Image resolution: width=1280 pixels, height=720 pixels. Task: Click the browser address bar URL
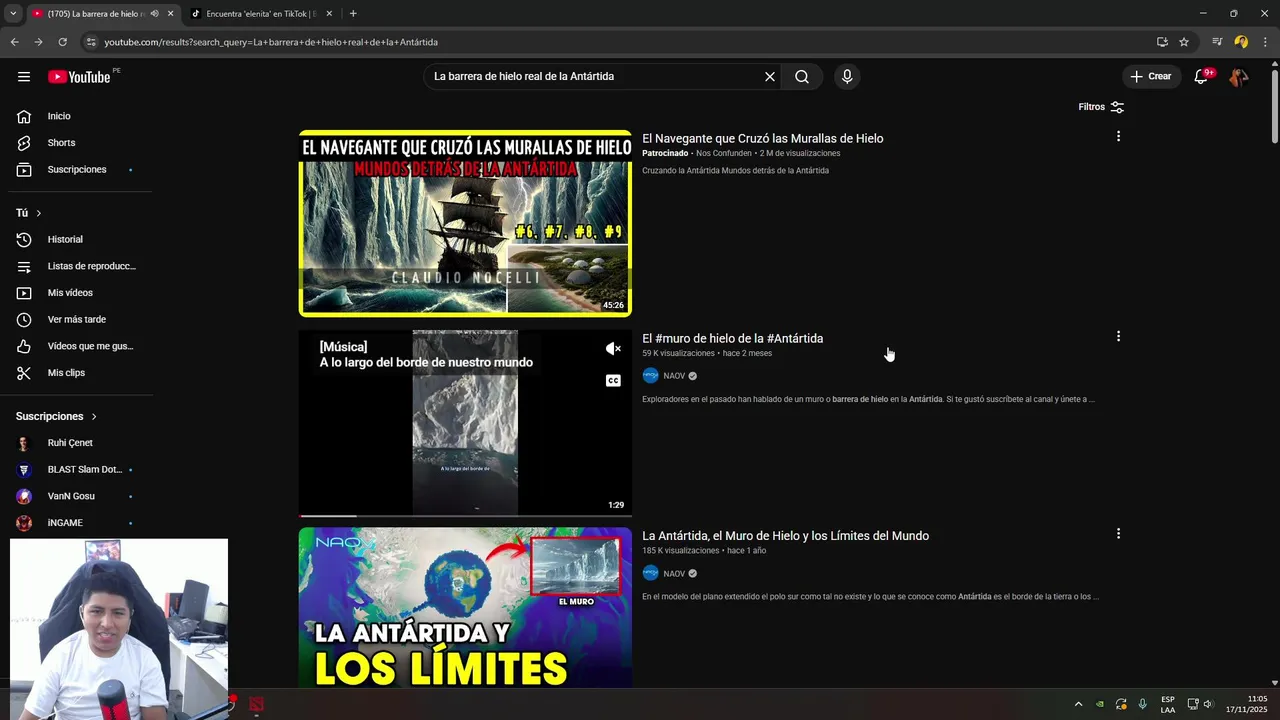(271, 42)
